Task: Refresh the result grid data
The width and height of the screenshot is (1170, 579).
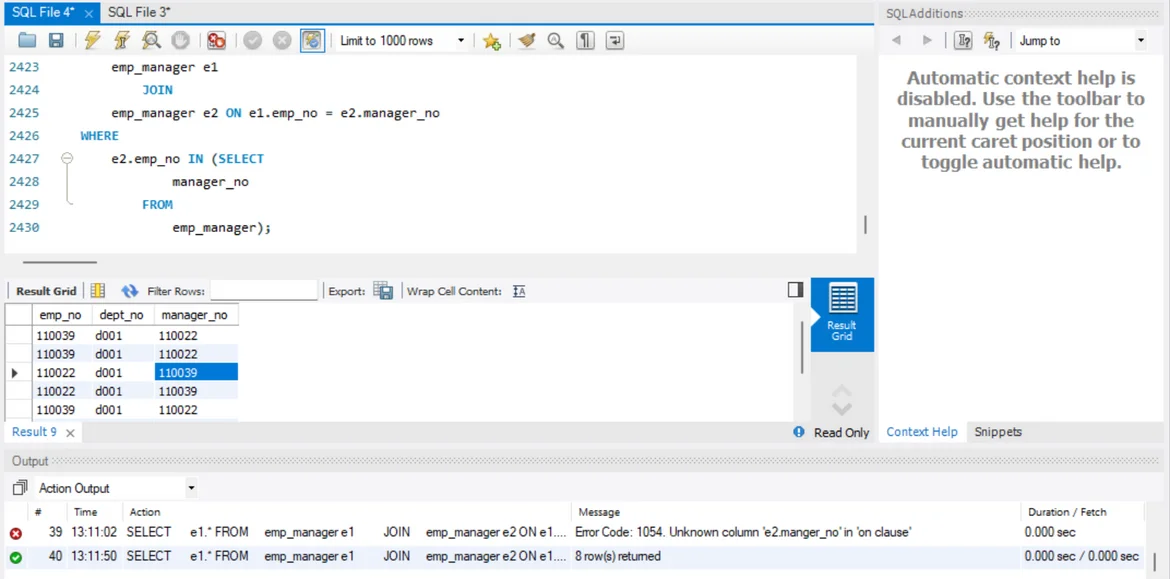Action: (x=130, y=291)
